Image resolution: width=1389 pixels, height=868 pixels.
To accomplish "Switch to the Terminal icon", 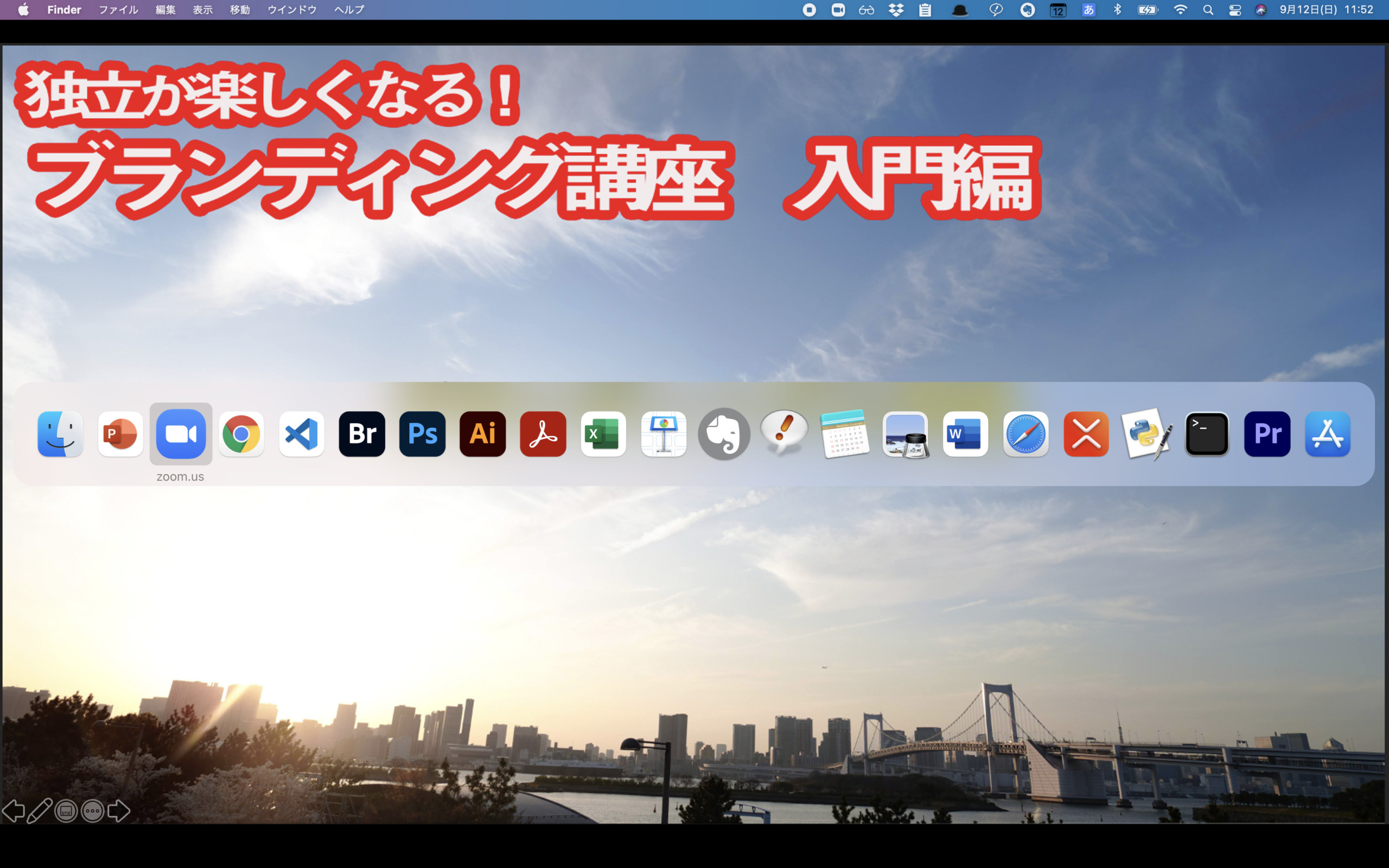I will pyautogui.click(x=1207, y=434).
